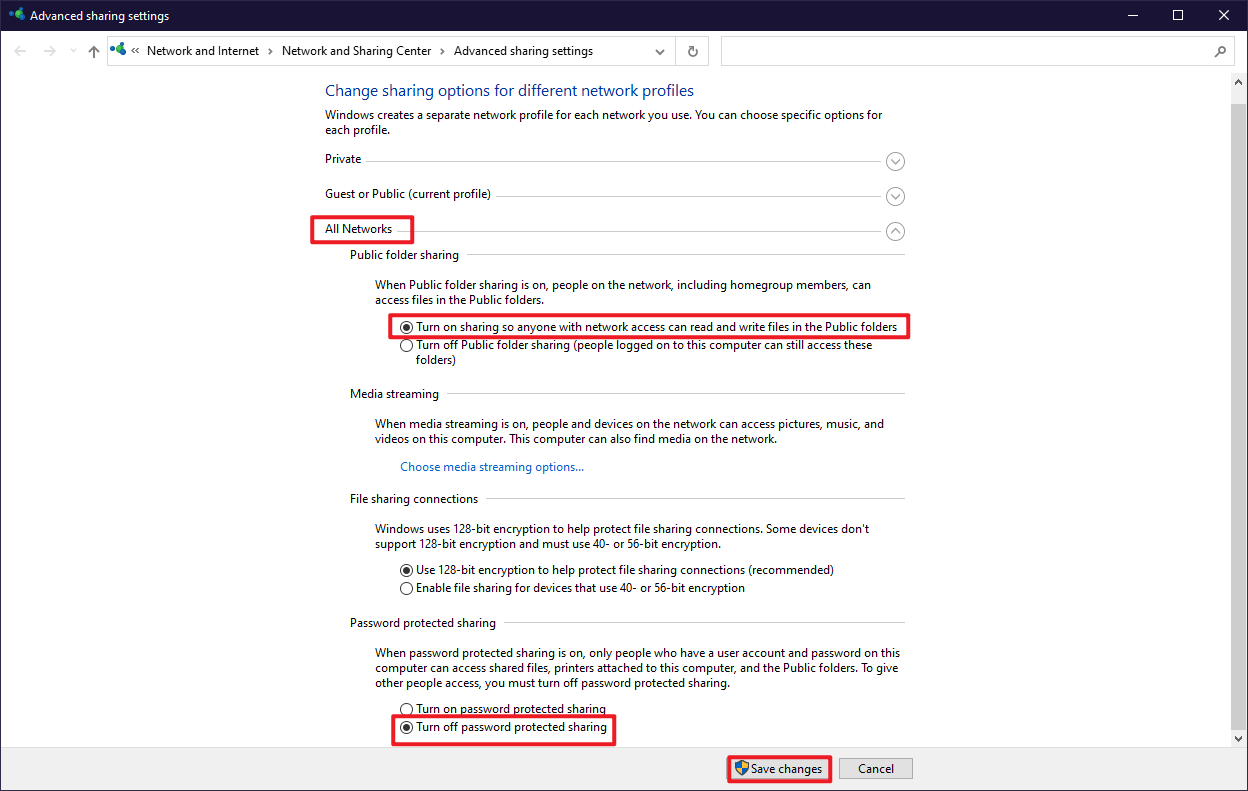Expand the Private profile section
Viewport: 1248px width, 791px height.
895,161
